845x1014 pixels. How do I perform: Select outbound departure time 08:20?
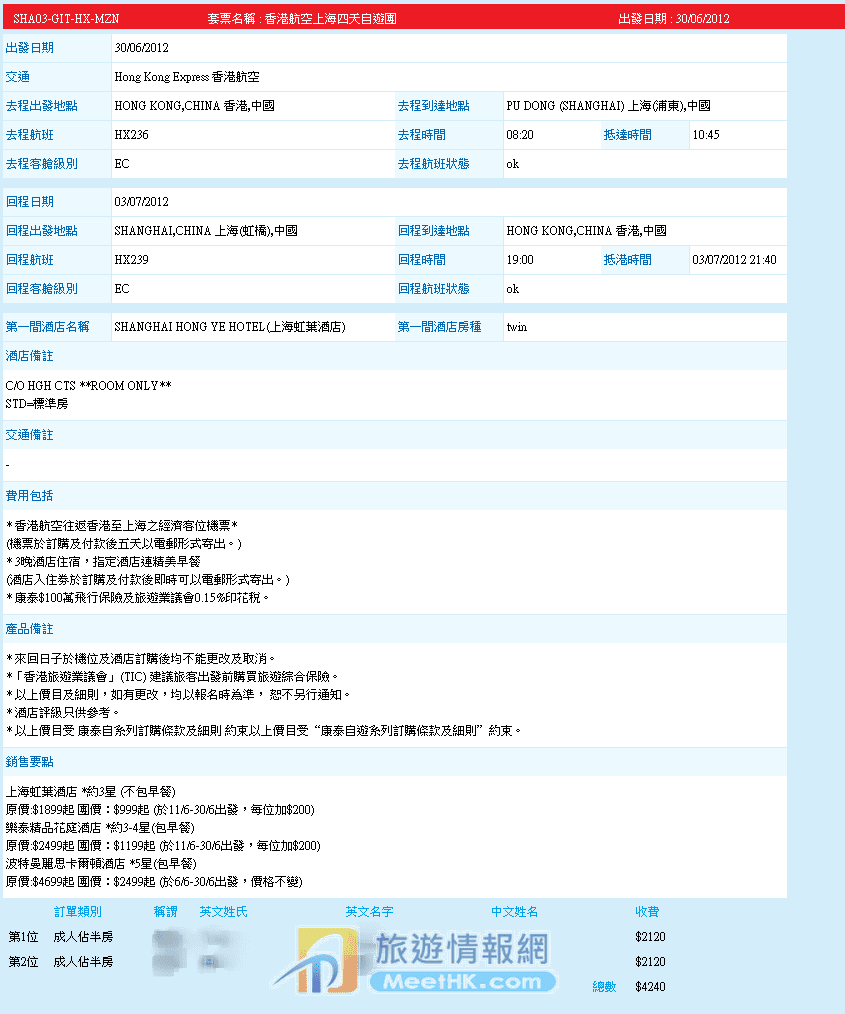[x=520, y=135]
